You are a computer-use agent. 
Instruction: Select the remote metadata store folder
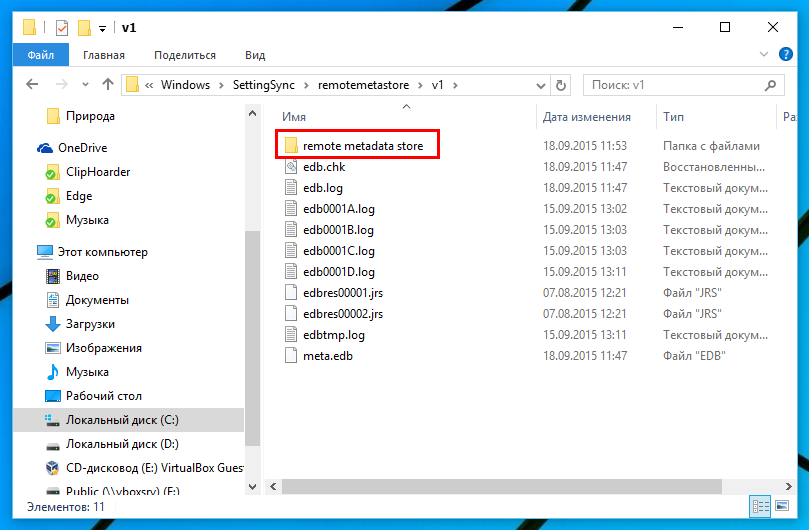pos(362,146)
